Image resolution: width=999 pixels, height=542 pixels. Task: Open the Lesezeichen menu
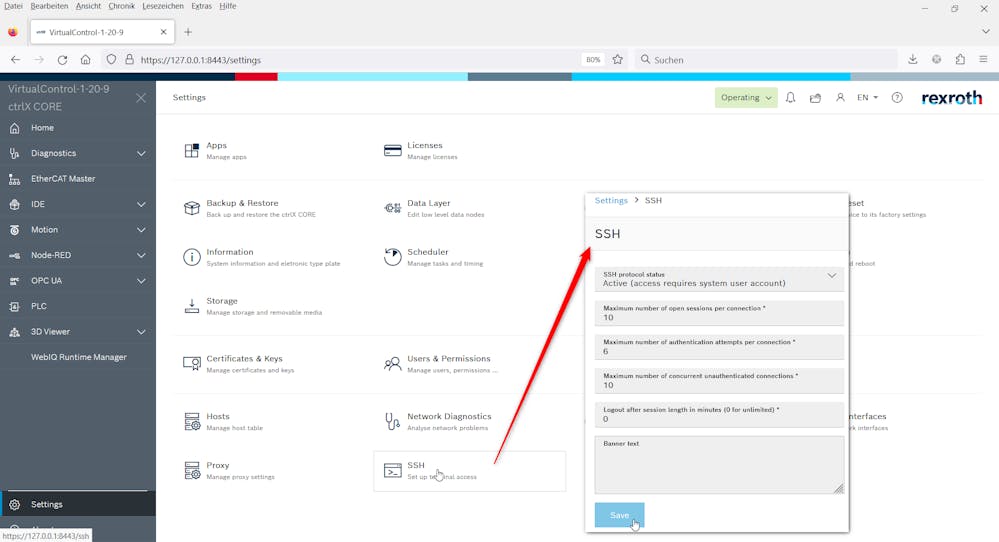click(162, 6)
